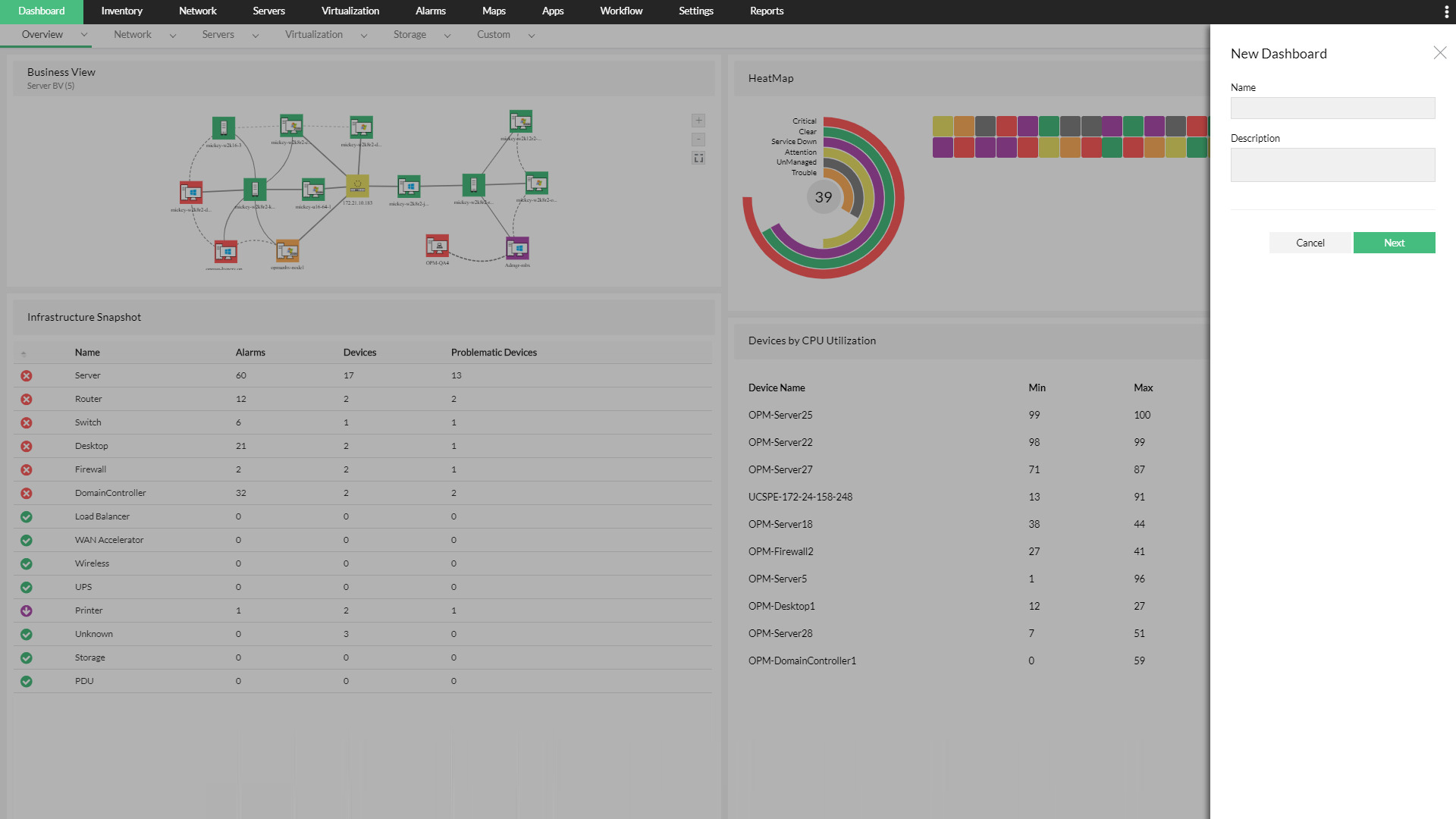Toggle the sort arrow in Infrastructure Snapshot
Viewport: 1456px width, 819px height.
pos(24,353)
